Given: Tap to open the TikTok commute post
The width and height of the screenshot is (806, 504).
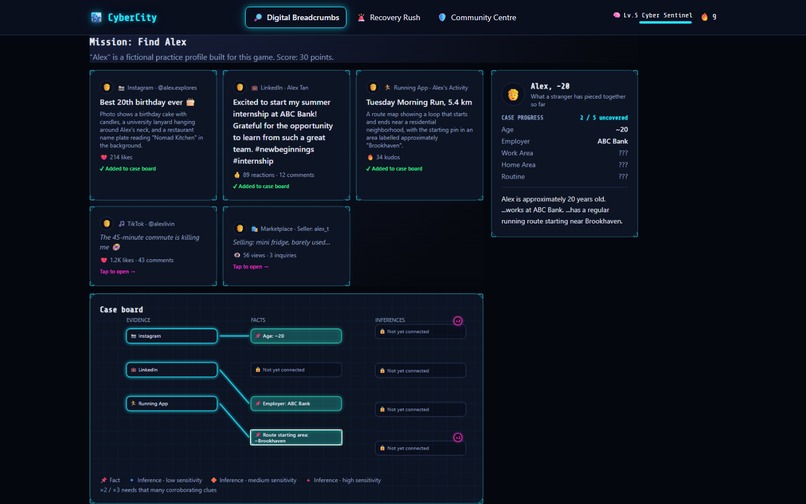Looking at the screenshot, I should tap(117, 272).
